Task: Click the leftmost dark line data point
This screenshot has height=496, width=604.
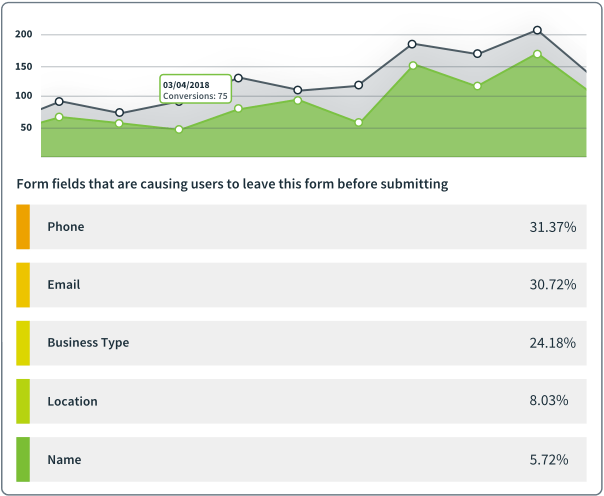Action: [60, 101]
